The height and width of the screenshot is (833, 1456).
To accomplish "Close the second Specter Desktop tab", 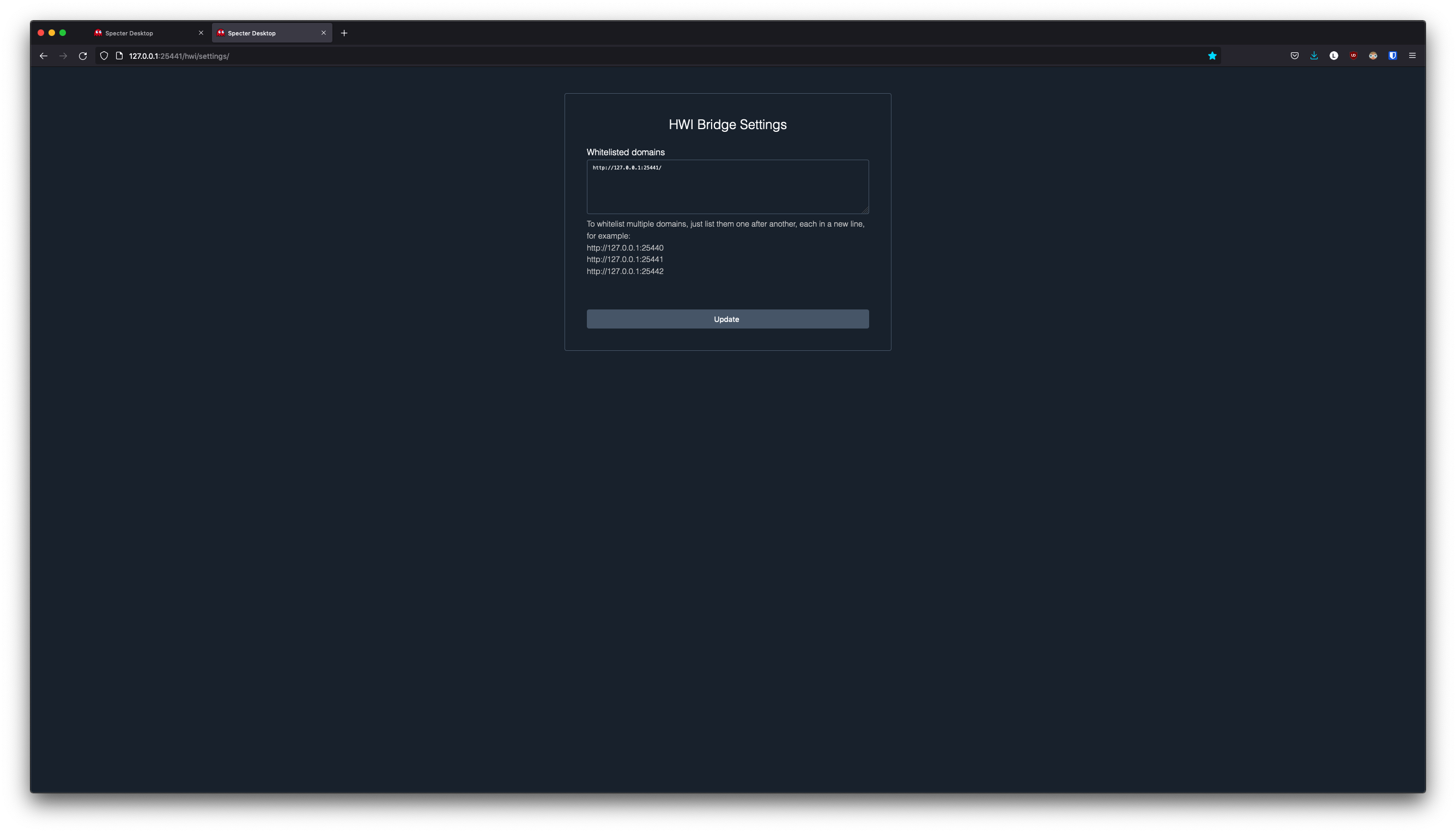I will click(x=323, y=33).
